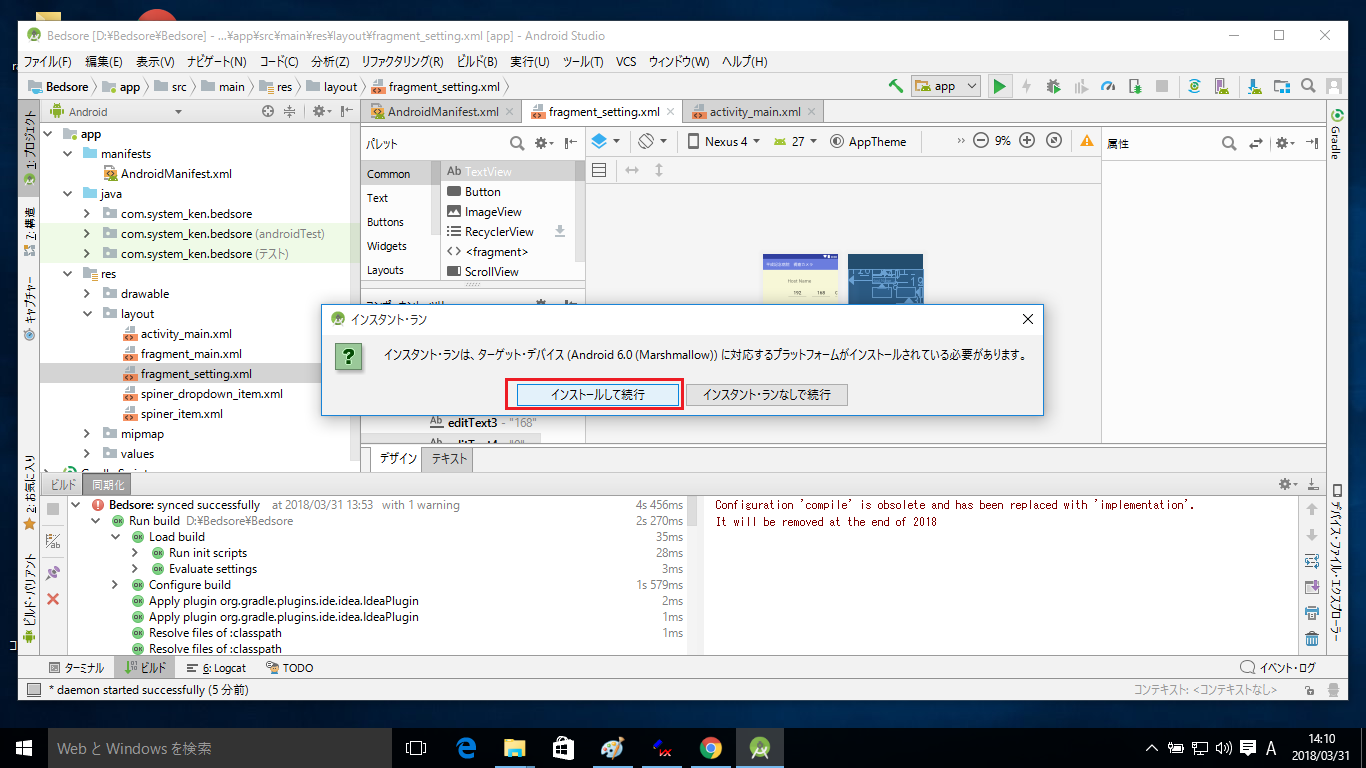Switch to the activity_main.xml editor tab
Image resolution: width=1366 pixels, height=768 pixels.
pos(755,111)
